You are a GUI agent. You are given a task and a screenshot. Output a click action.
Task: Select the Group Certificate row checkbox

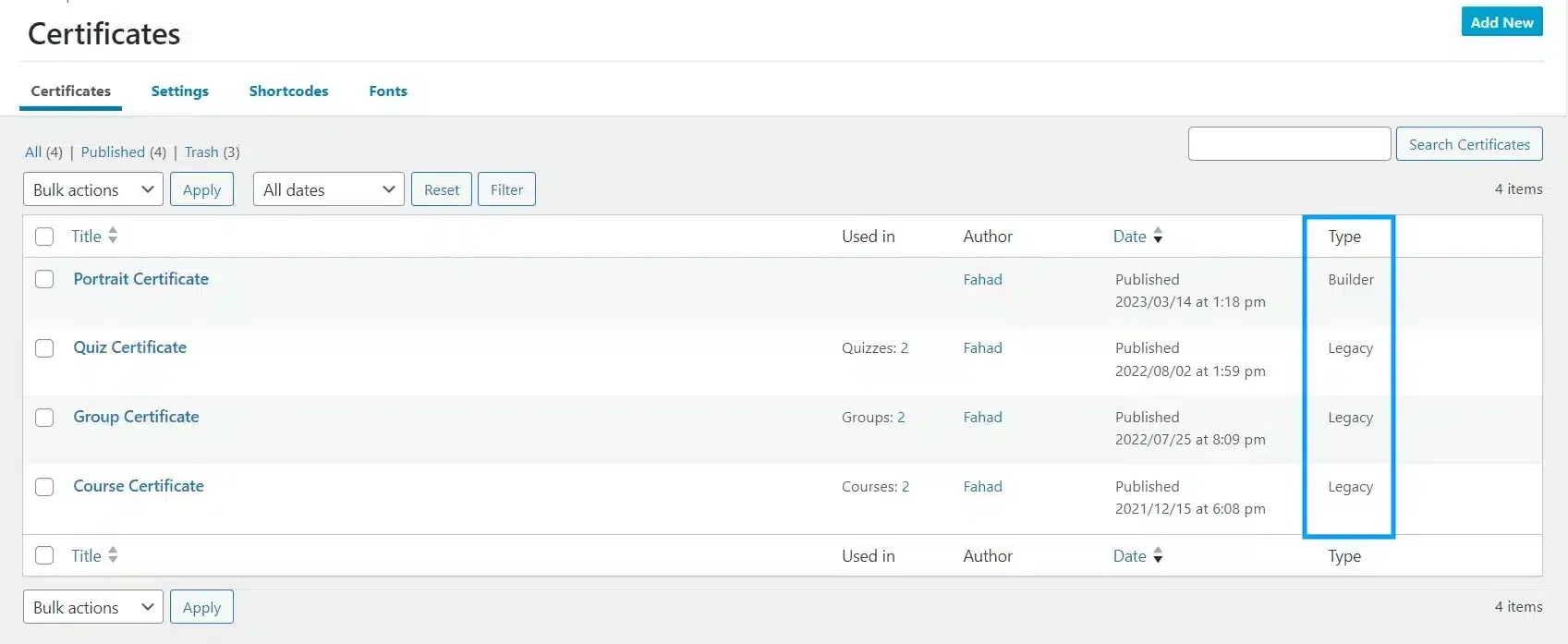[x=44, y=418]
